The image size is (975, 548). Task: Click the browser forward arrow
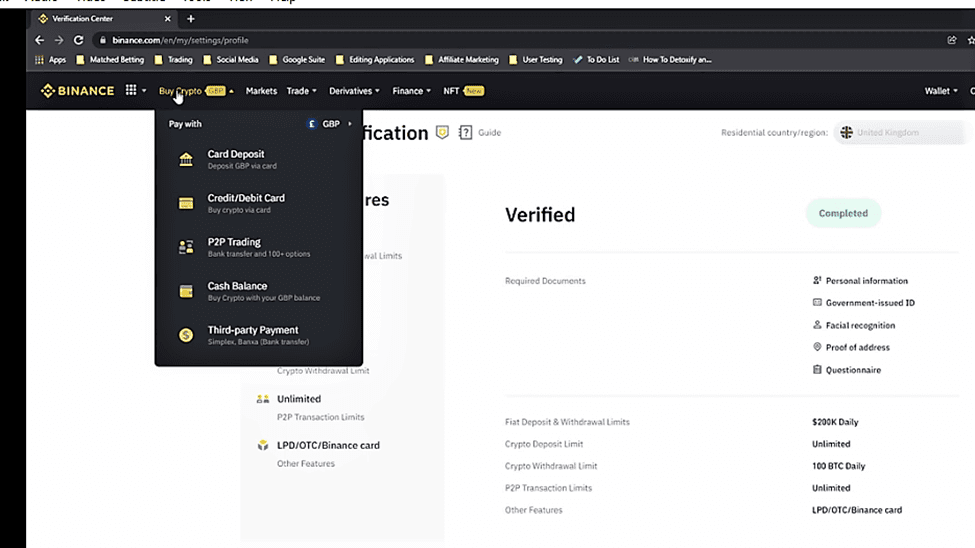59,40
